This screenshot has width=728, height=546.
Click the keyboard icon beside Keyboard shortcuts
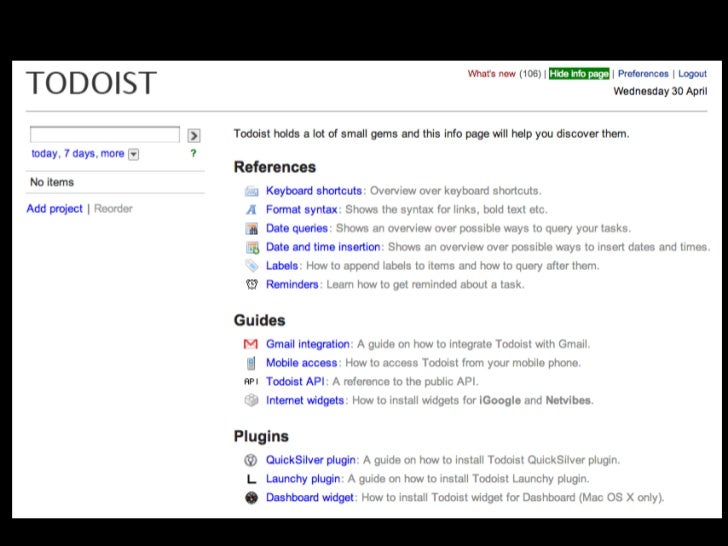click(x=252, y=191)
